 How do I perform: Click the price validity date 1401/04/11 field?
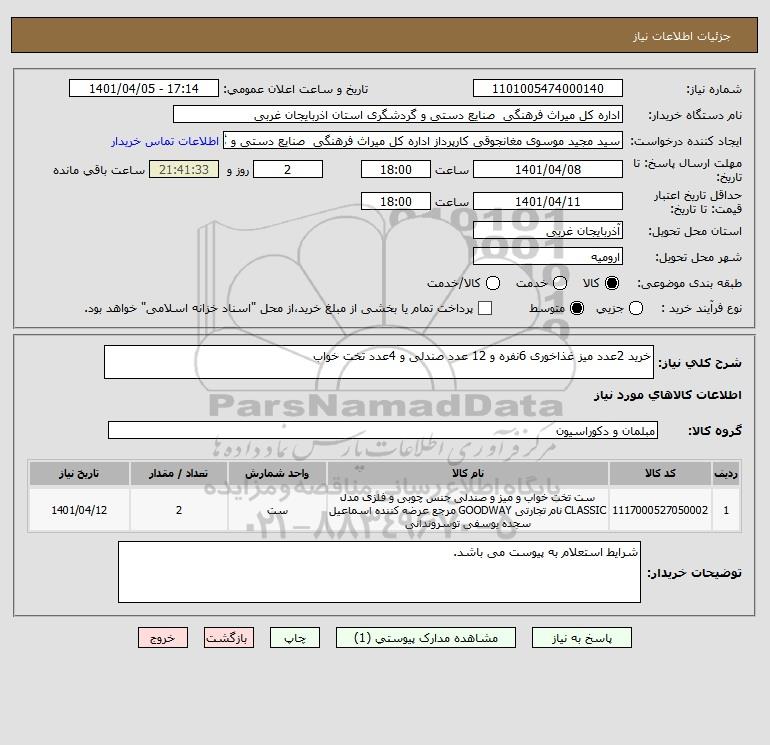548,201
